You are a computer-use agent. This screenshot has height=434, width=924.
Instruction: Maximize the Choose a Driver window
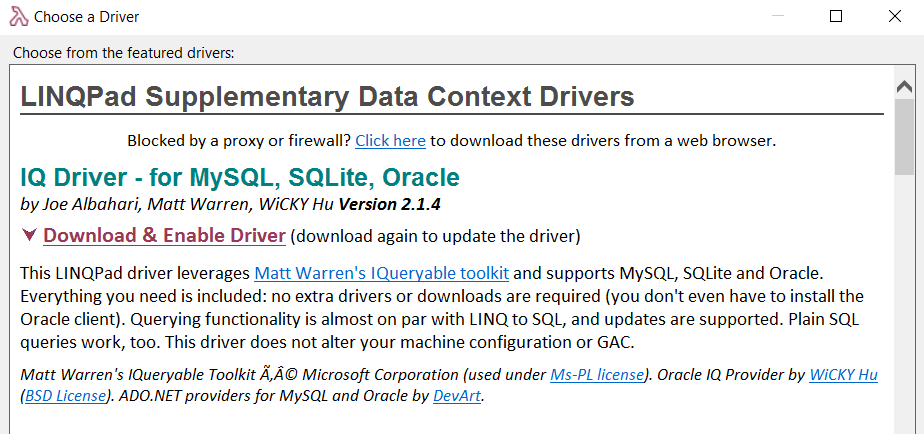click(x=836, y=17)
